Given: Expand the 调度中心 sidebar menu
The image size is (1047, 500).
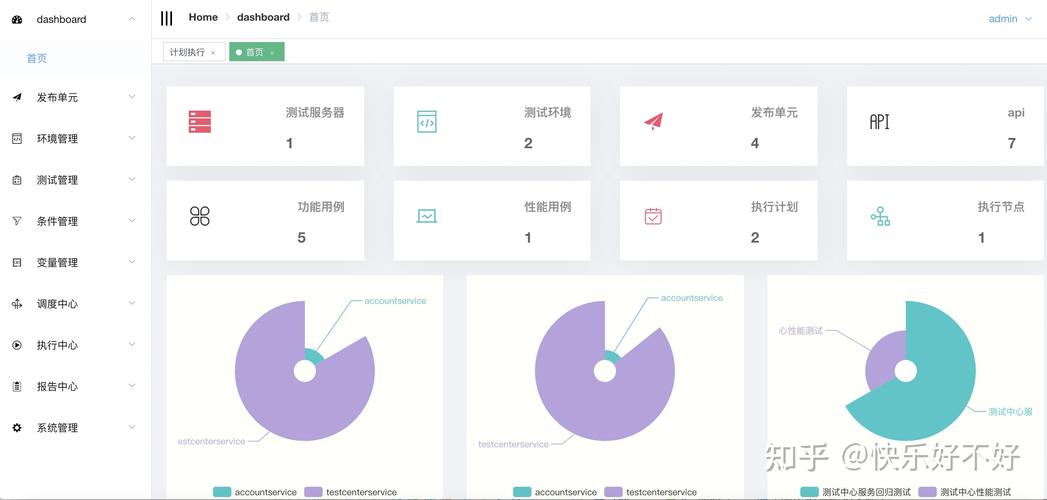Looking at the screenshot, I should pos(132,304).
